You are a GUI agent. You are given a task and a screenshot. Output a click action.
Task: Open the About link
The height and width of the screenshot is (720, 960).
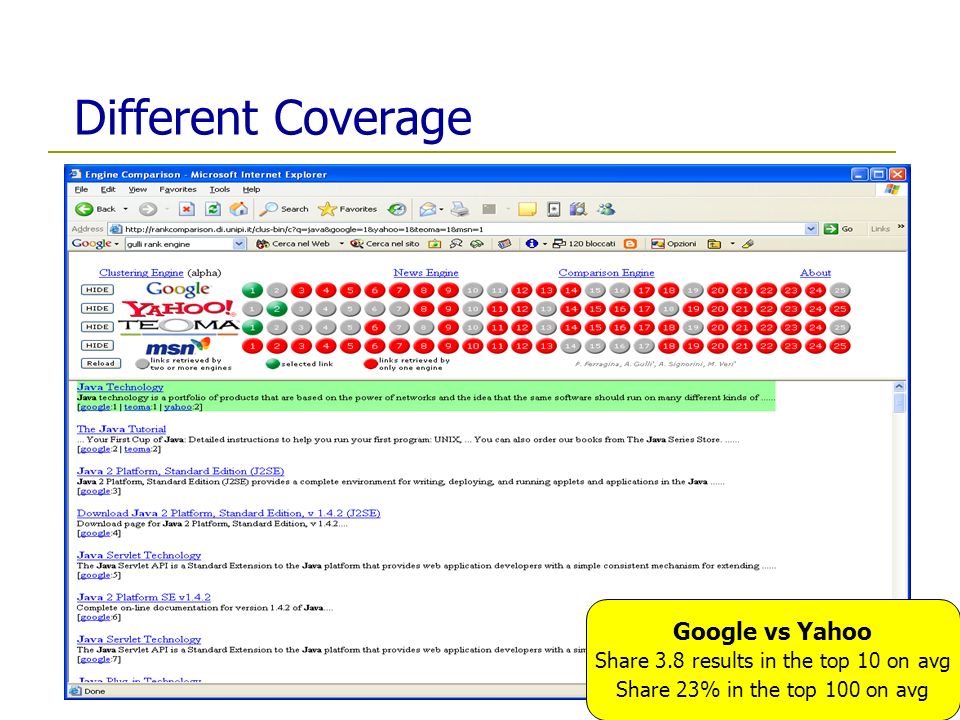816,273
